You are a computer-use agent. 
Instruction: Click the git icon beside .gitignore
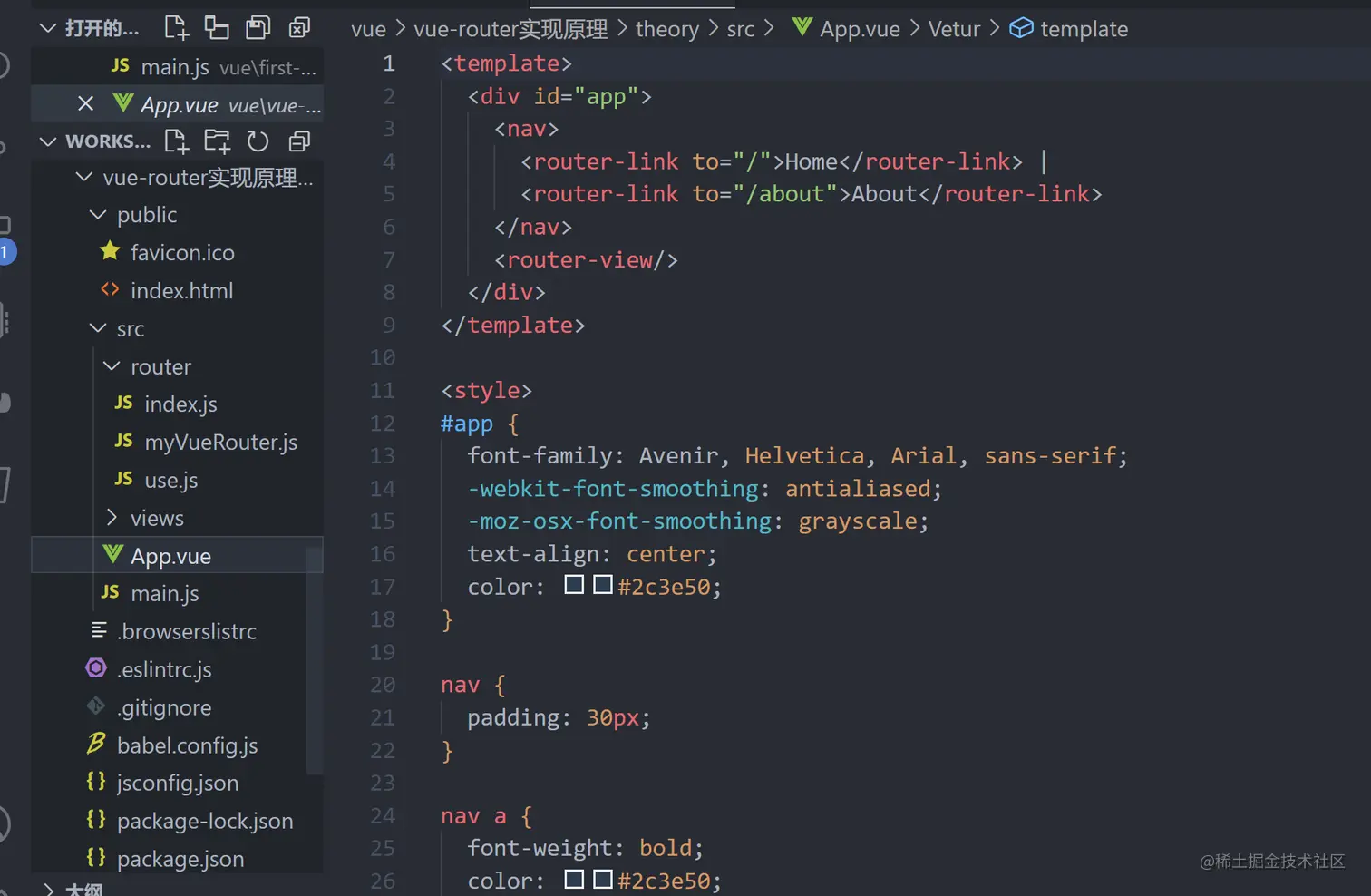(x=96, y=706)
